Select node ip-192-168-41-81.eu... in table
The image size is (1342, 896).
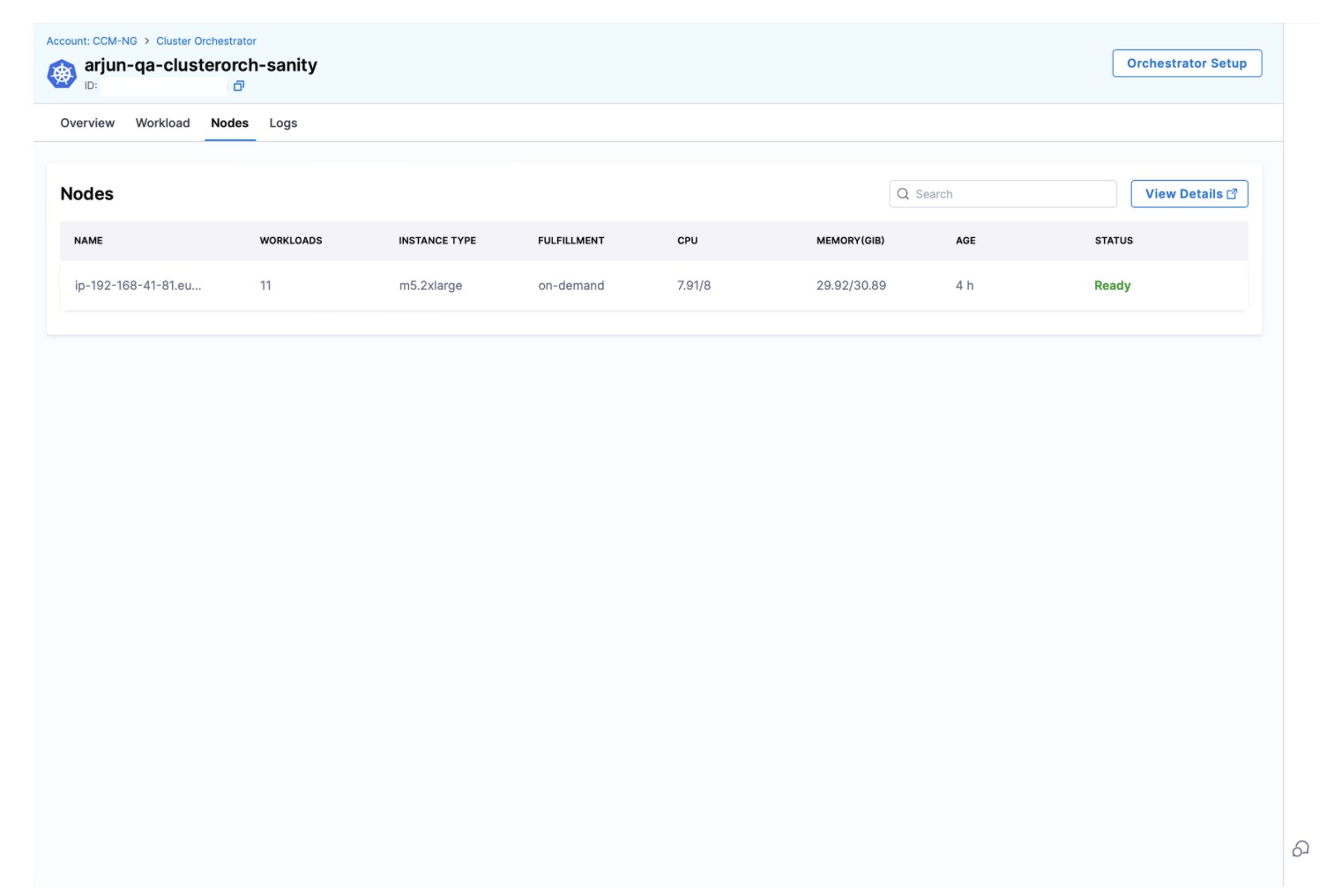point(138,286)
